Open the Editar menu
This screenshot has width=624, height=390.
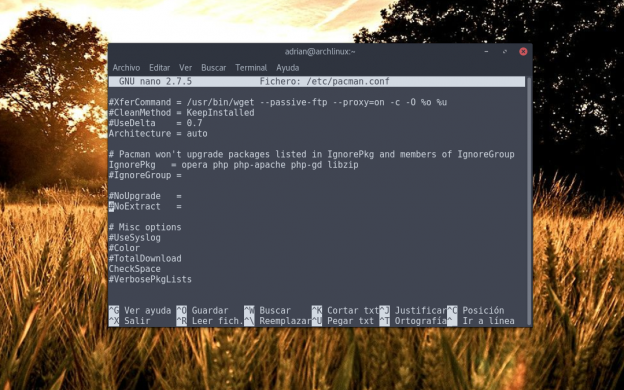[159, 68]
